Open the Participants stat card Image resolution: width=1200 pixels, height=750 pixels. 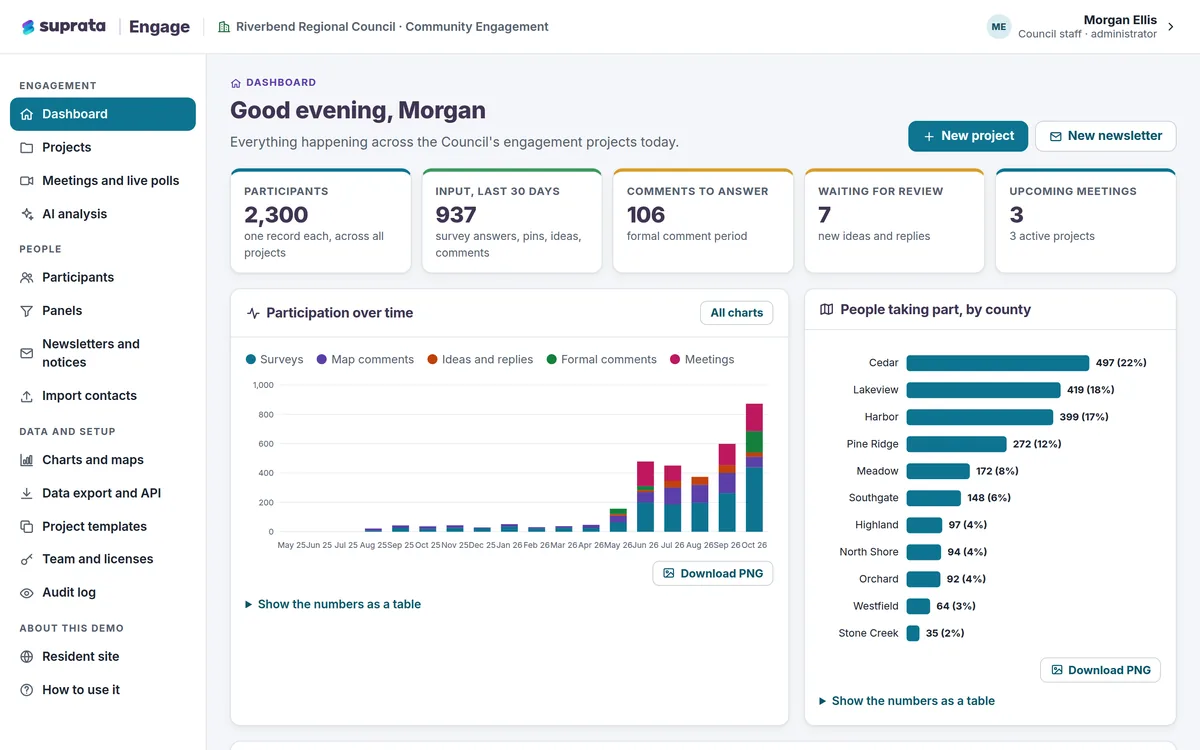[321, 221]
